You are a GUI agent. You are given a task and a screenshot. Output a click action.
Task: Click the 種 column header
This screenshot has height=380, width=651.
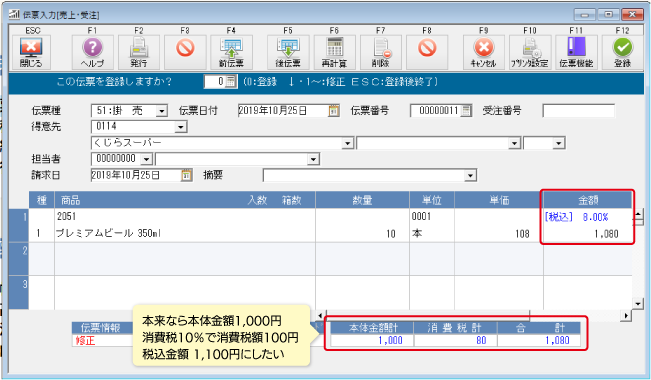point(42,200)
